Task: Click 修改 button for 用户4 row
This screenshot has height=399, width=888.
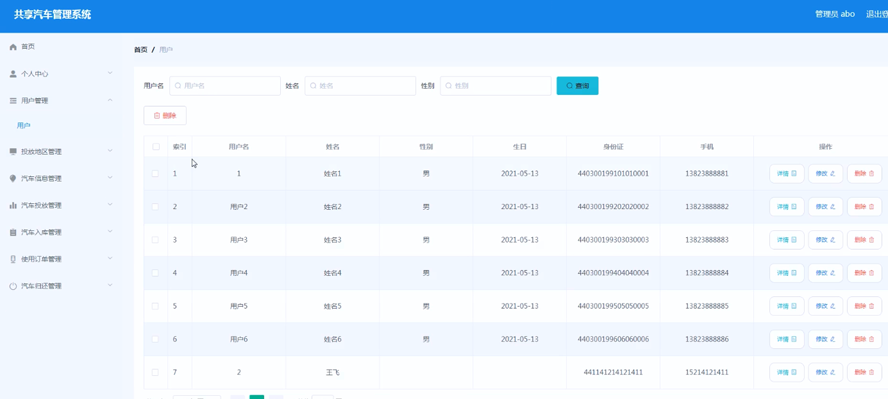Action: (x=826, y=273)
